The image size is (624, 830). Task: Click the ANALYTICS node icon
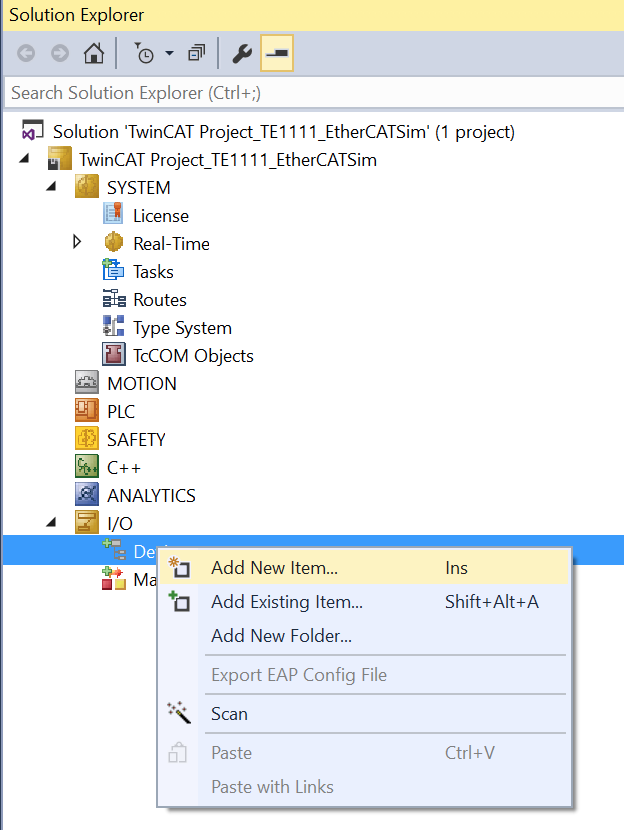tap(87, 494)
